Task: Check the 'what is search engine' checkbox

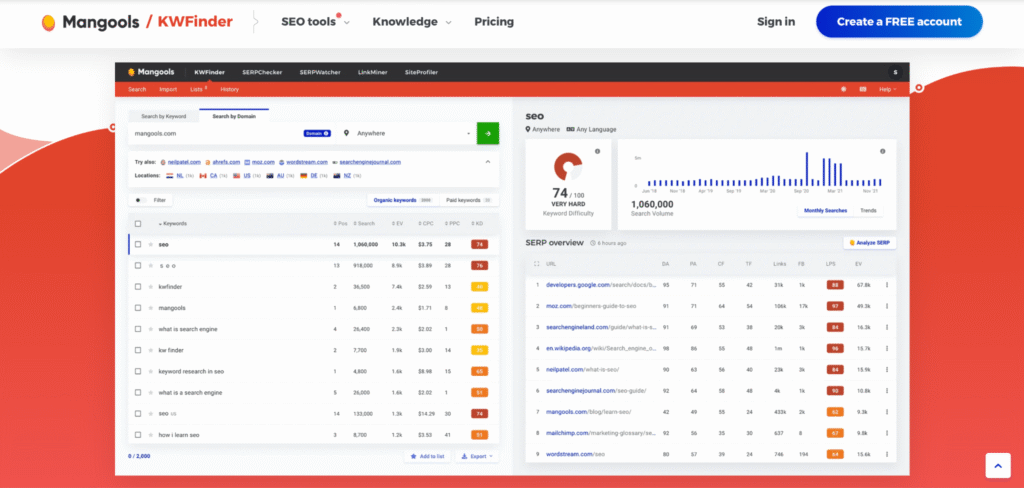Action: [x=138, y=329]
